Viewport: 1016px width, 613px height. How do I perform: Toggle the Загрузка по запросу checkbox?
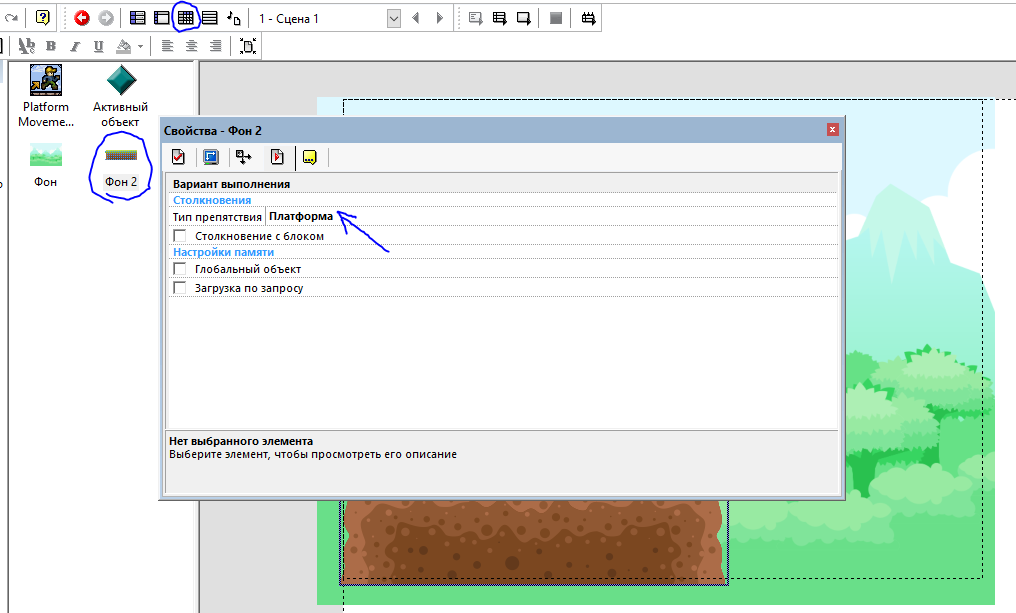point(180,288)
